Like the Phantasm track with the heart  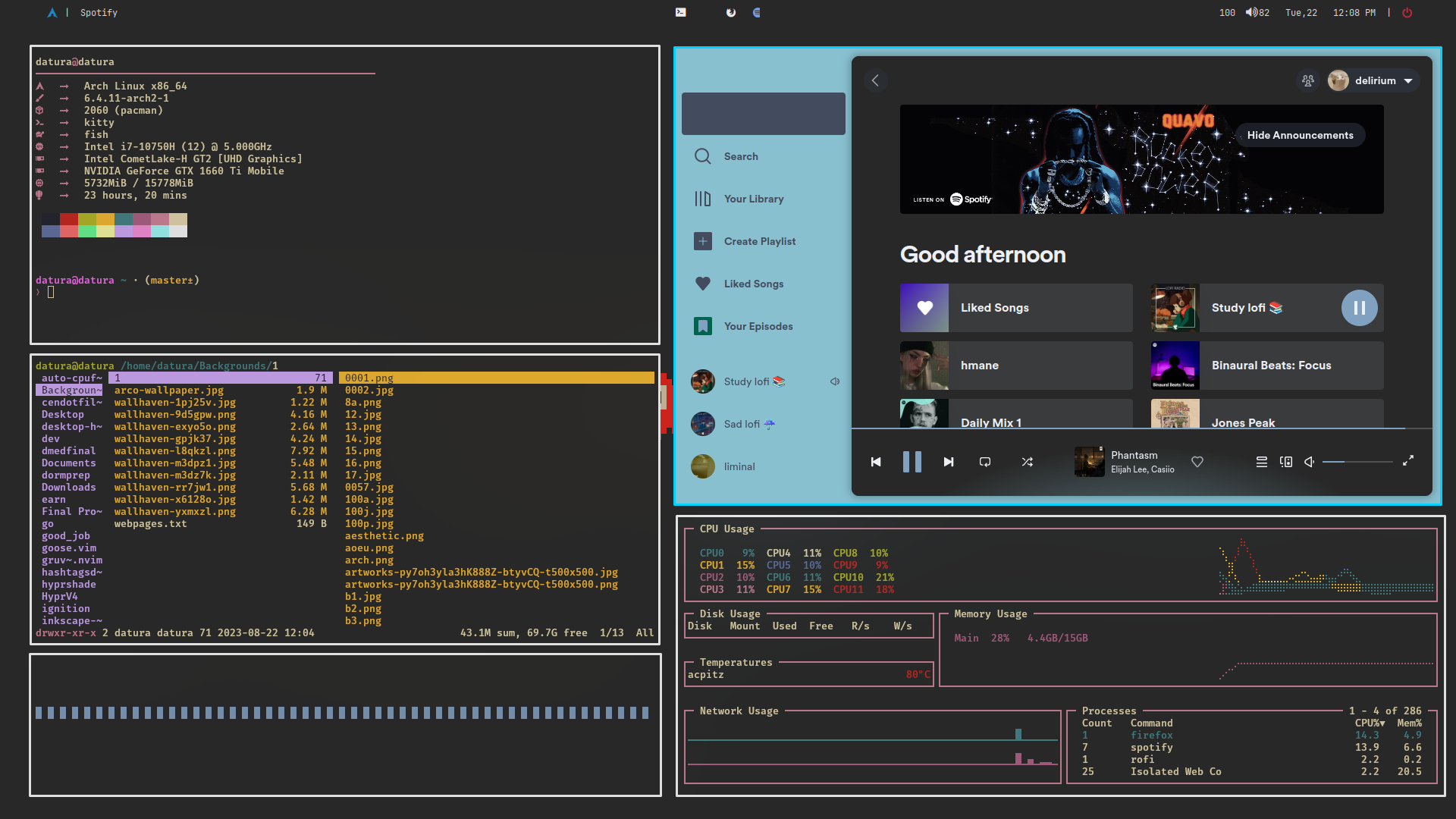1197,462
